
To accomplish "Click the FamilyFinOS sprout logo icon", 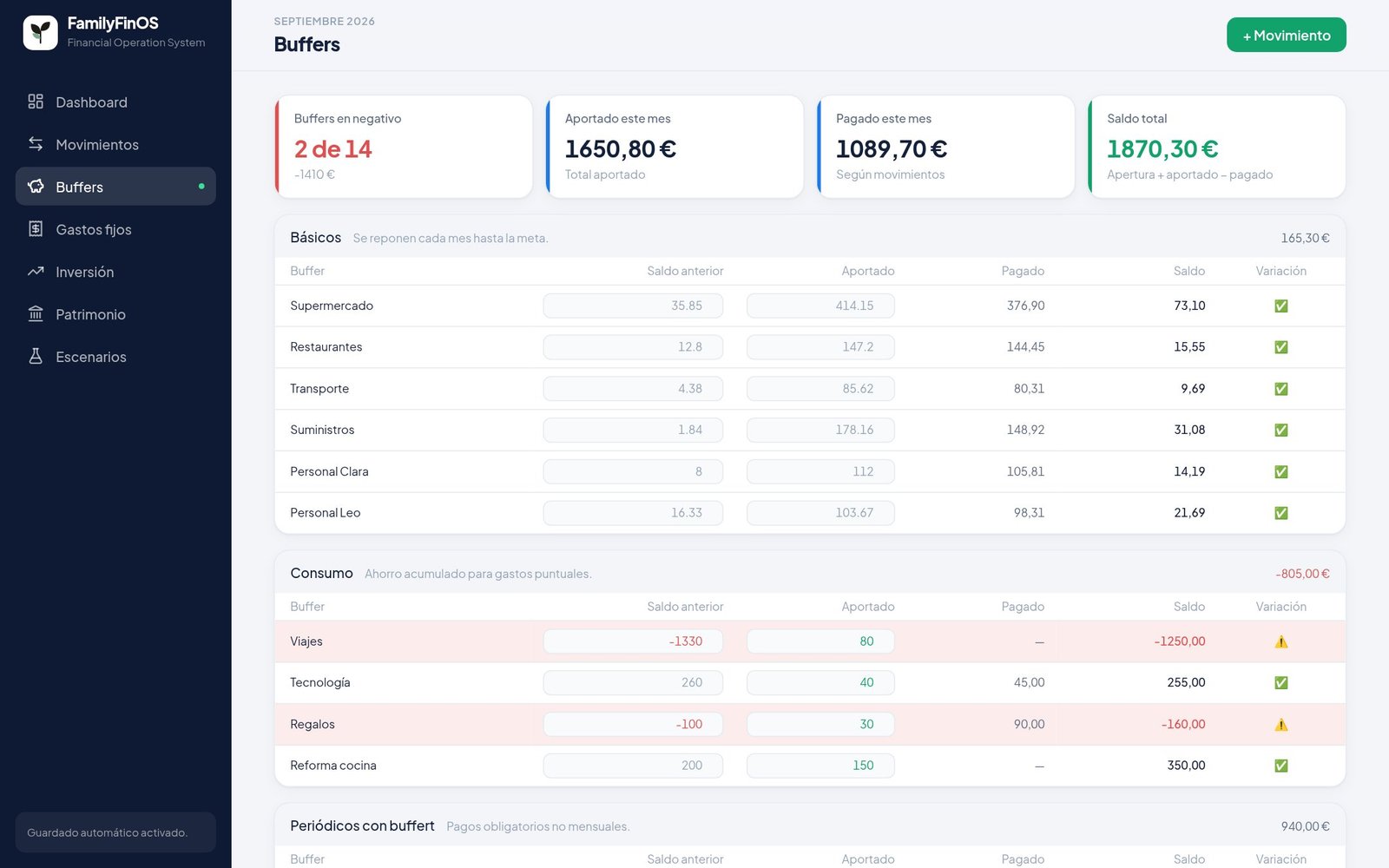I will pos(40,33).
